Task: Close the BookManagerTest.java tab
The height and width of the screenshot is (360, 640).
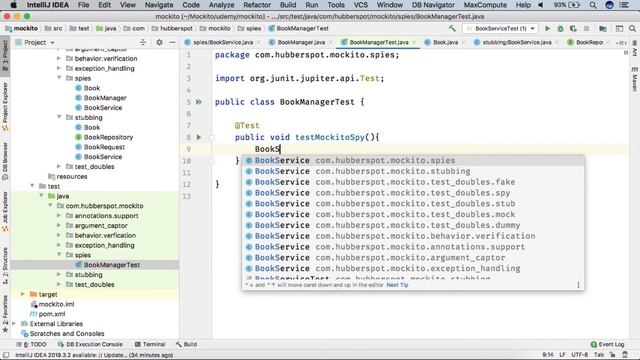Action: 414,42
